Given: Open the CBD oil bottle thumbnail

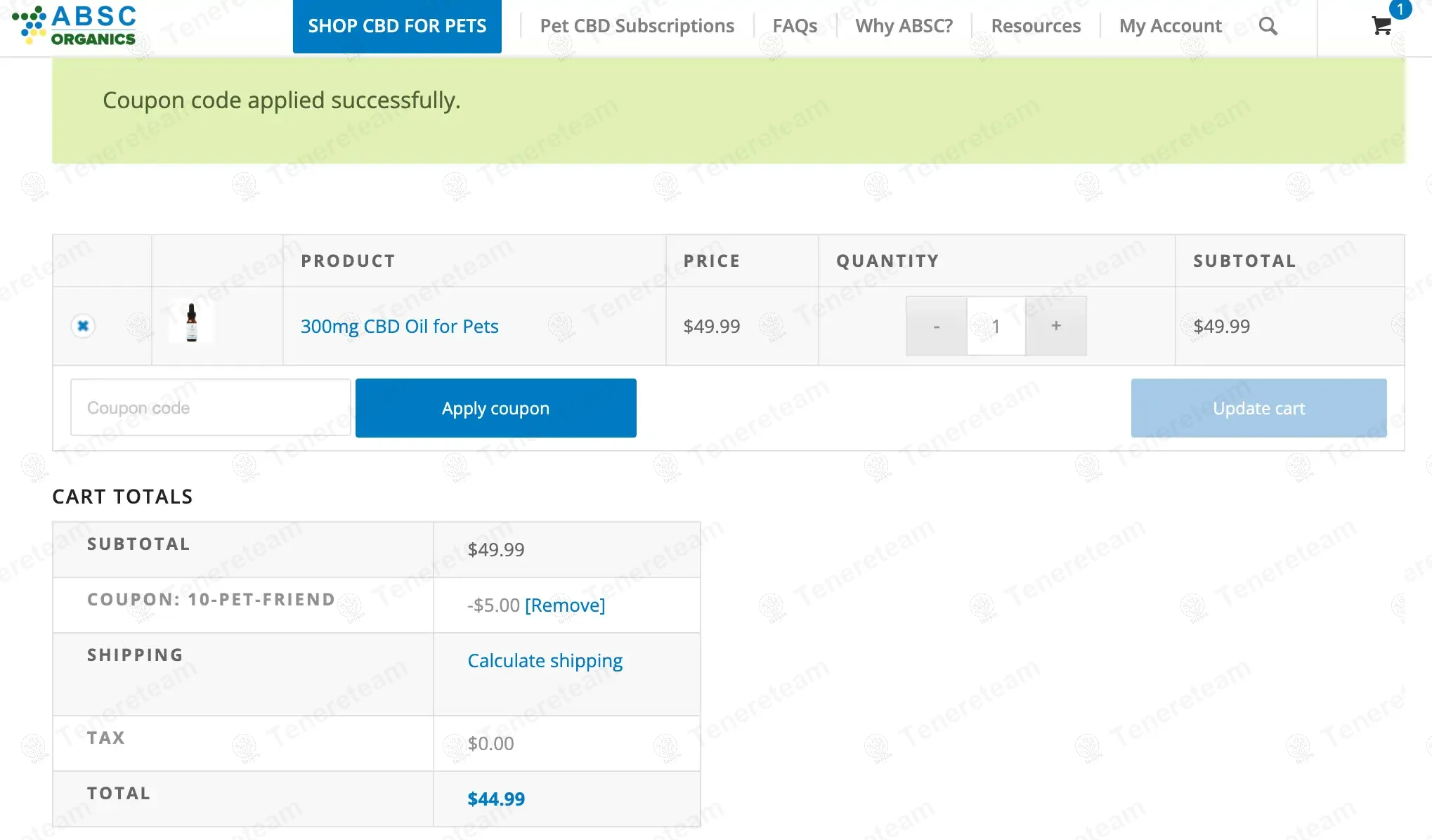Looking at the screenshot, I should click(x=191, y=322).
